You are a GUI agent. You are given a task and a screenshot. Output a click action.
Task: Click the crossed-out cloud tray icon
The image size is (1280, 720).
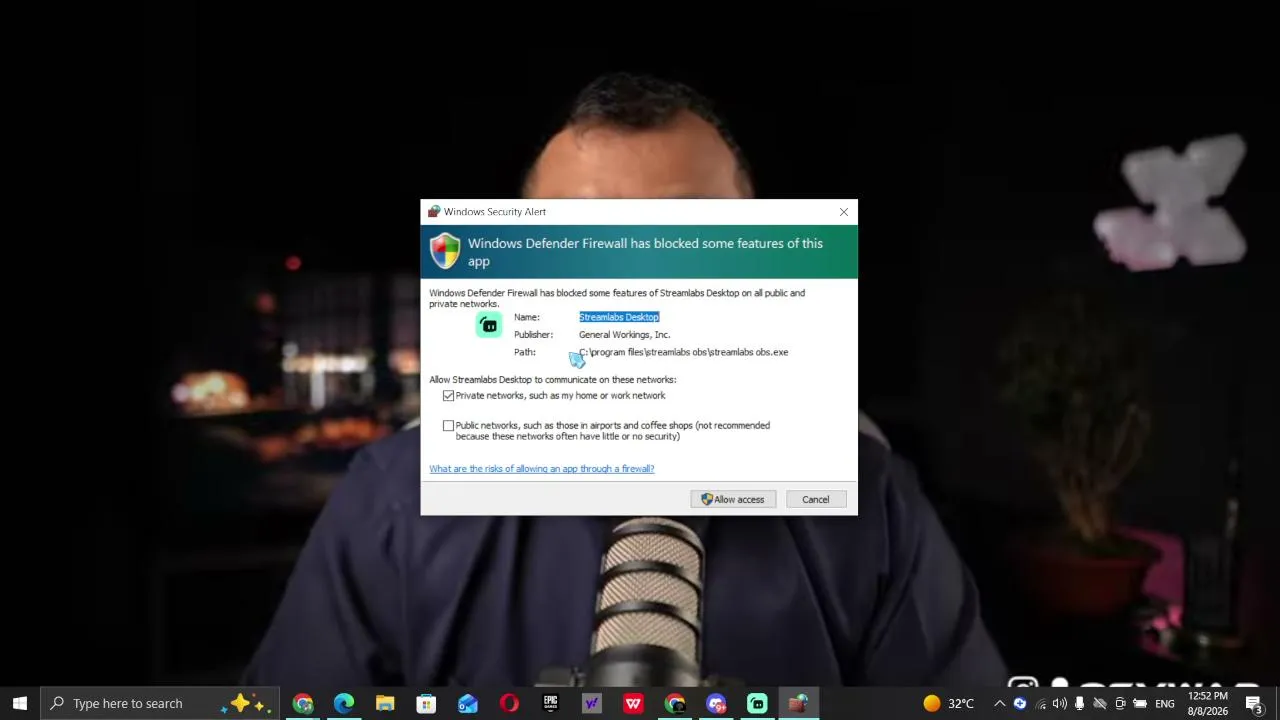(x=1100, y=703)
